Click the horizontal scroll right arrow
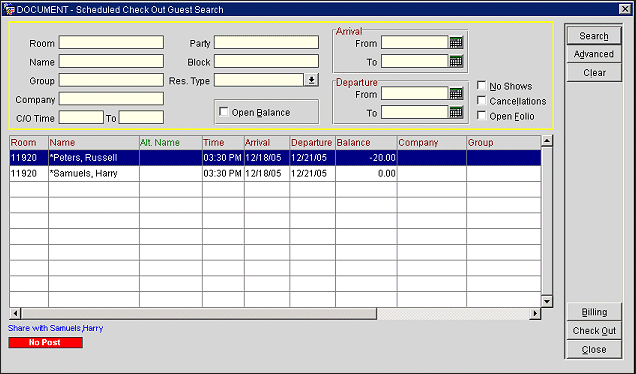This screenshot has width=636, height=374. click(x=535, y=313)
